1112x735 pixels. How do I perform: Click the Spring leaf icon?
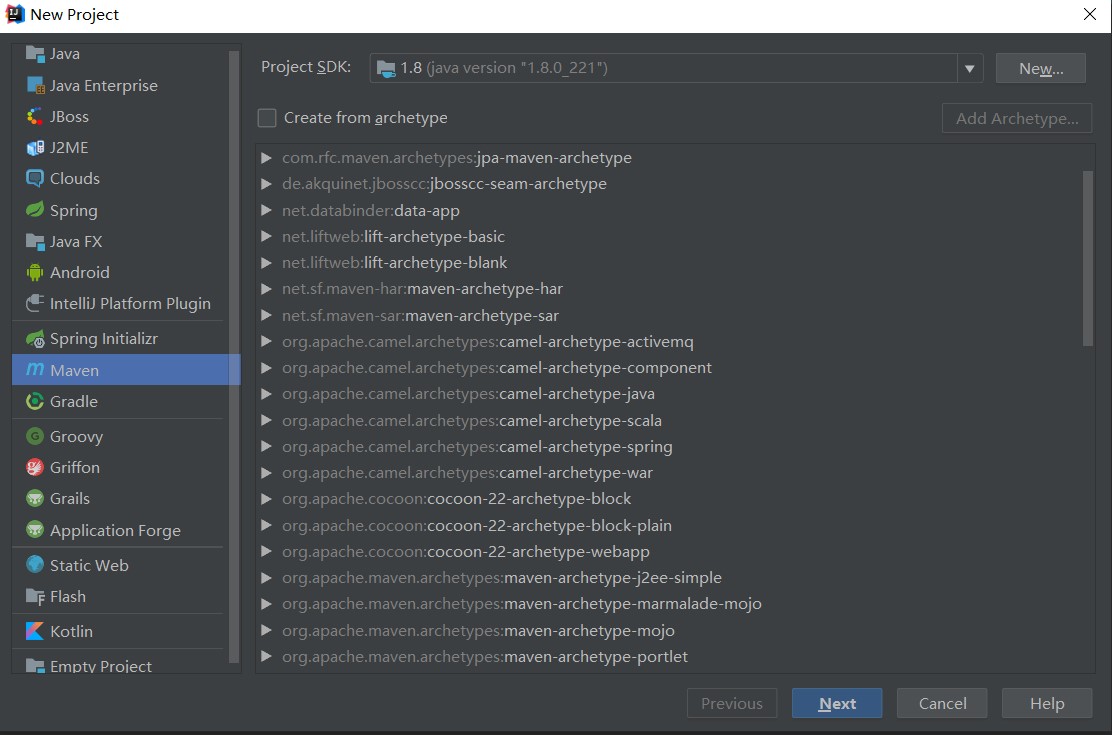pyautogui.click(x=35, y=210)
